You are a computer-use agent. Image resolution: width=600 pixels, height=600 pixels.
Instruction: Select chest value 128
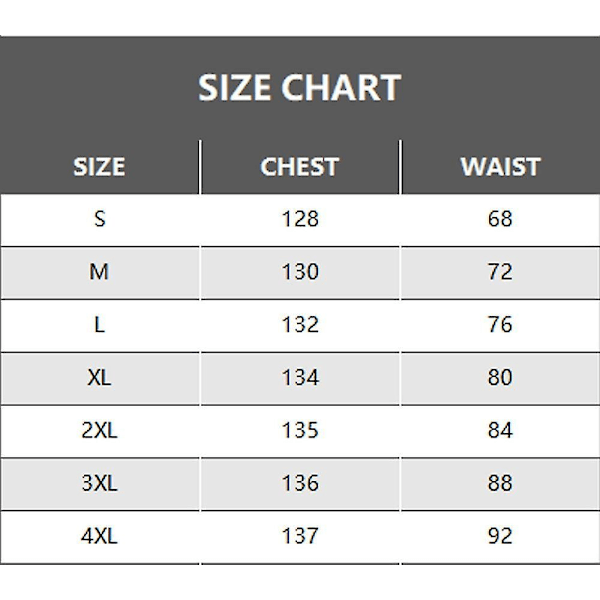tap(300, 219)
